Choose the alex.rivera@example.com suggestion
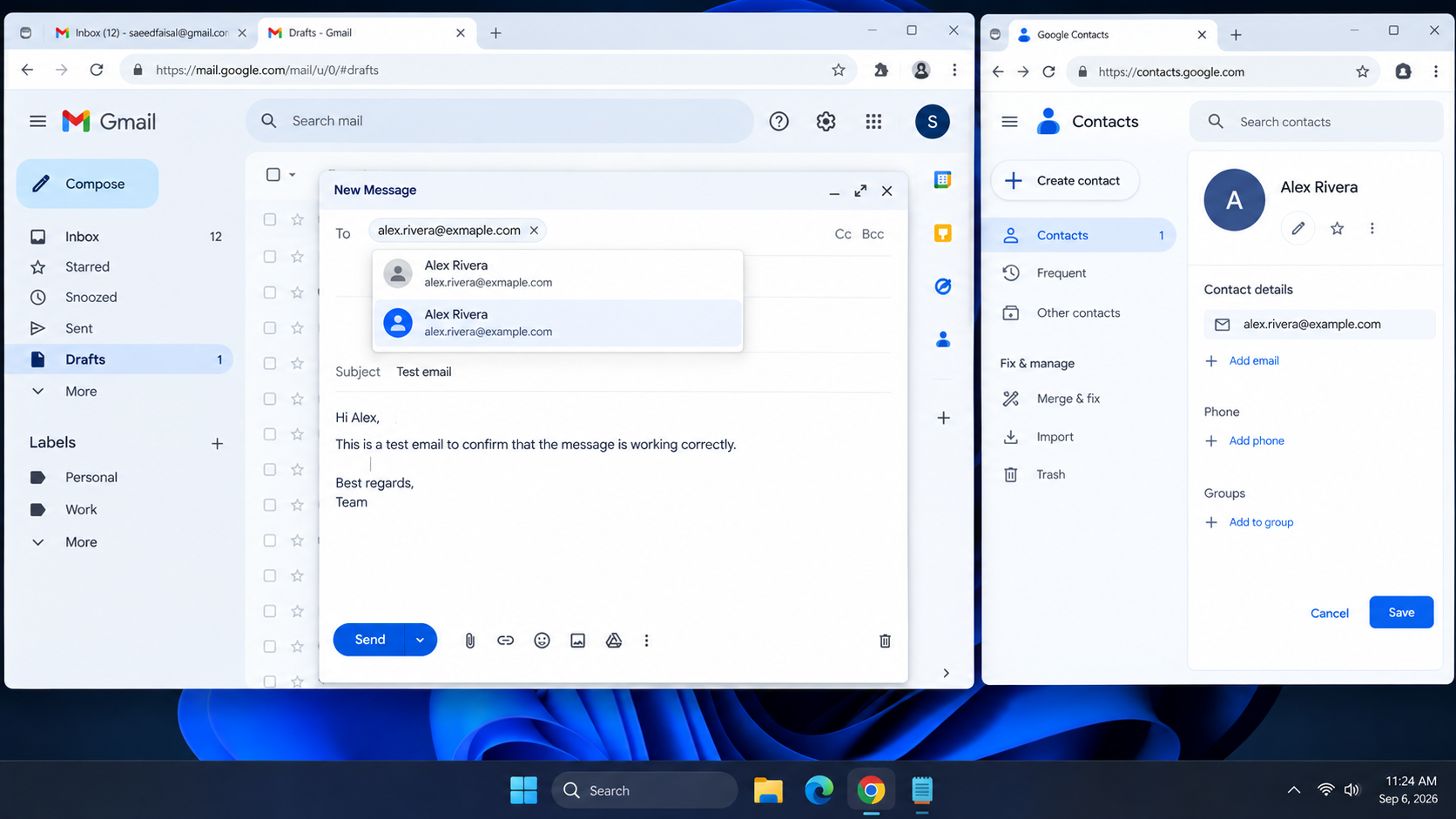The height and width of the screenshot is (819, 1456). pos(557,323)
